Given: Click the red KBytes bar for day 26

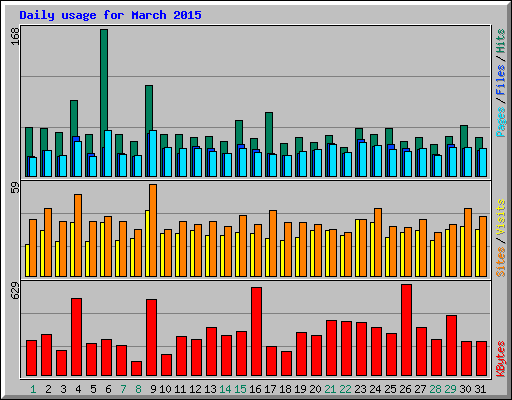Looking at the screenshot, I should (x=406, y=330).
